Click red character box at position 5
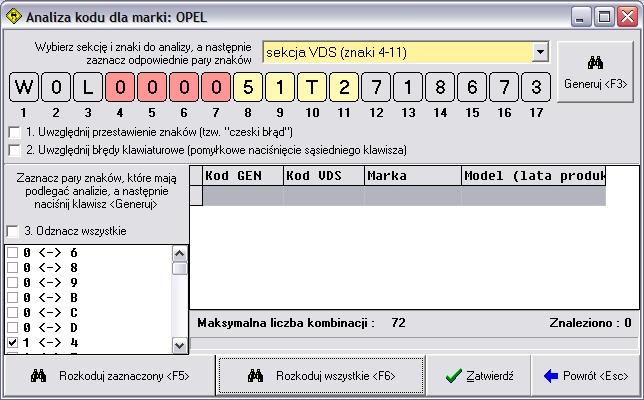Screen dimensions: 644x400 coord(152,87)
